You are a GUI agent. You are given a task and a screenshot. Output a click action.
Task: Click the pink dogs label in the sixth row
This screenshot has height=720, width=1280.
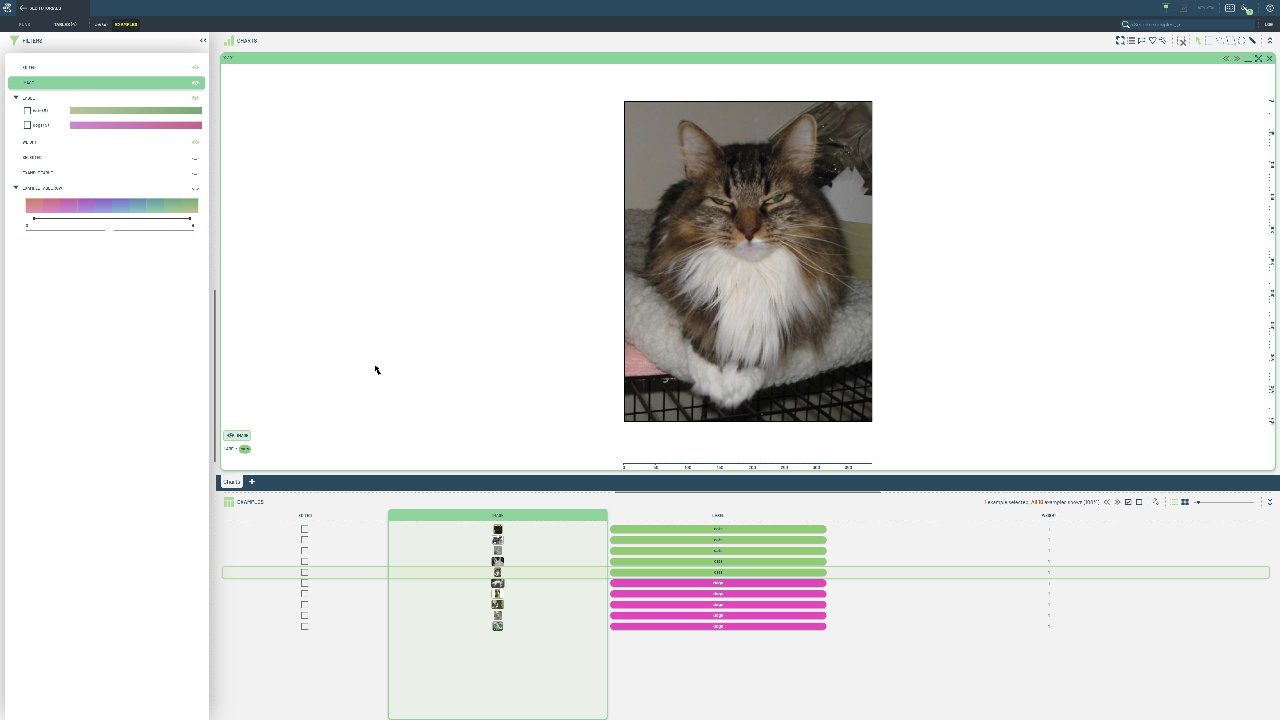click(x=718, y=583)
